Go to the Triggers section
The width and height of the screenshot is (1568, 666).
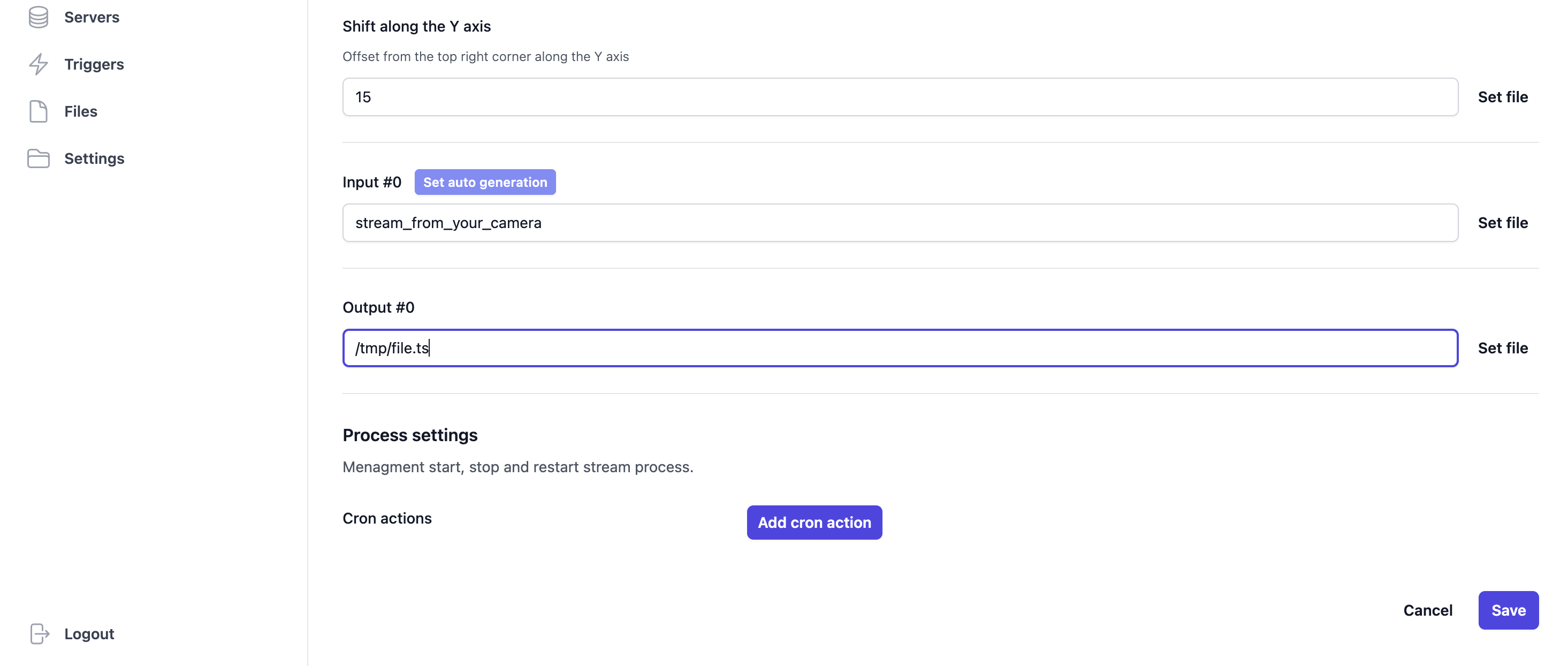pyautogui.click(x=94, y=64)
